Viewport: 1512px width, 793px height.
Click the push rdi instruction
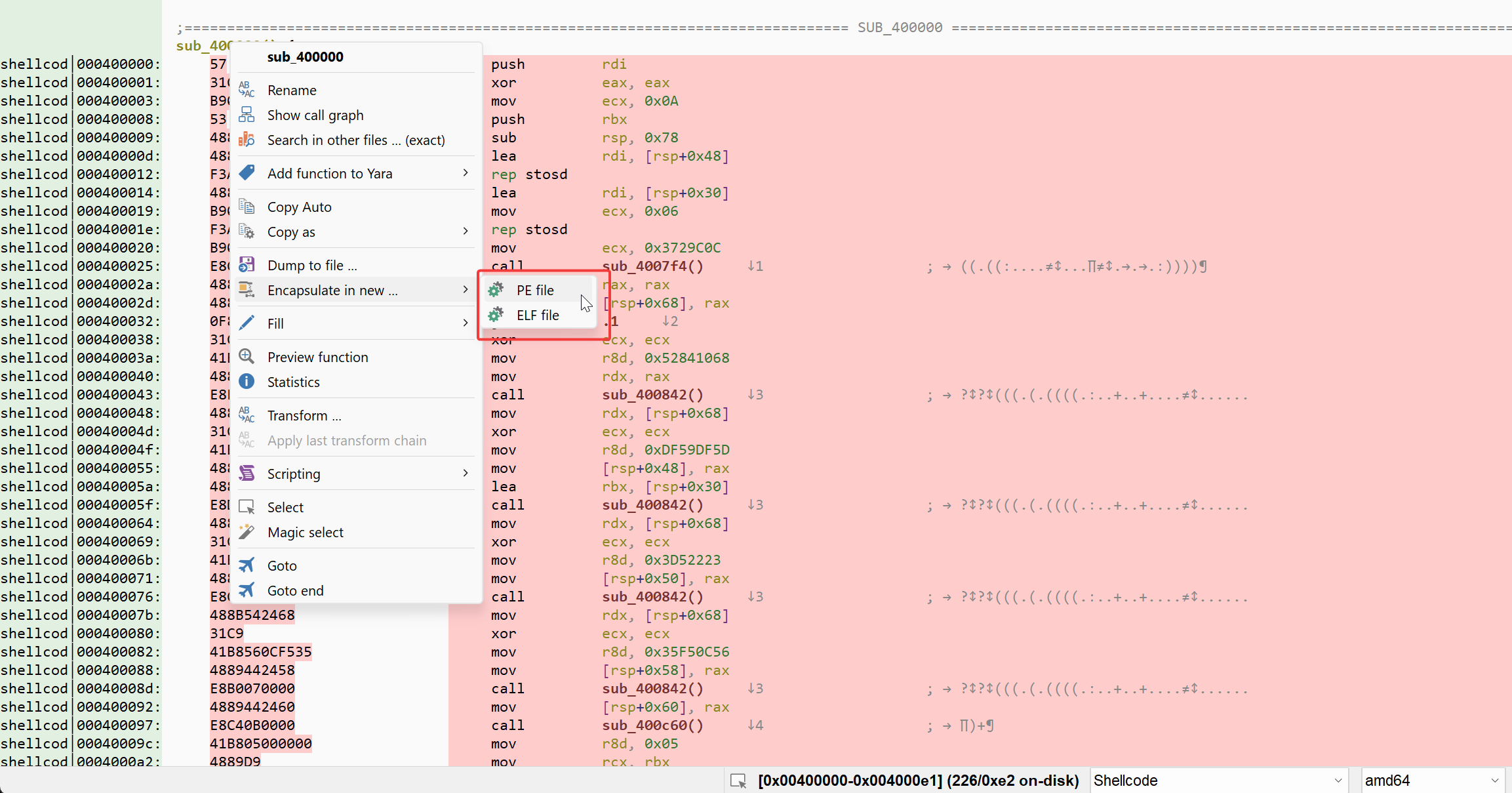pyautogui.click(x=559, y=64)
